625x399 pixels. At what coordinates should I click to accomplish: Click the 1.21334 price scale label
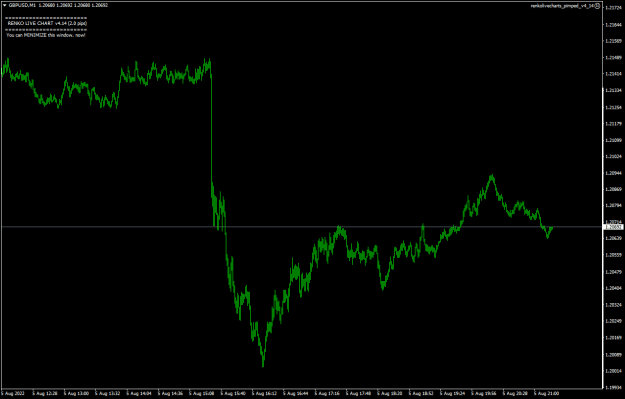[x=613, y=90]
